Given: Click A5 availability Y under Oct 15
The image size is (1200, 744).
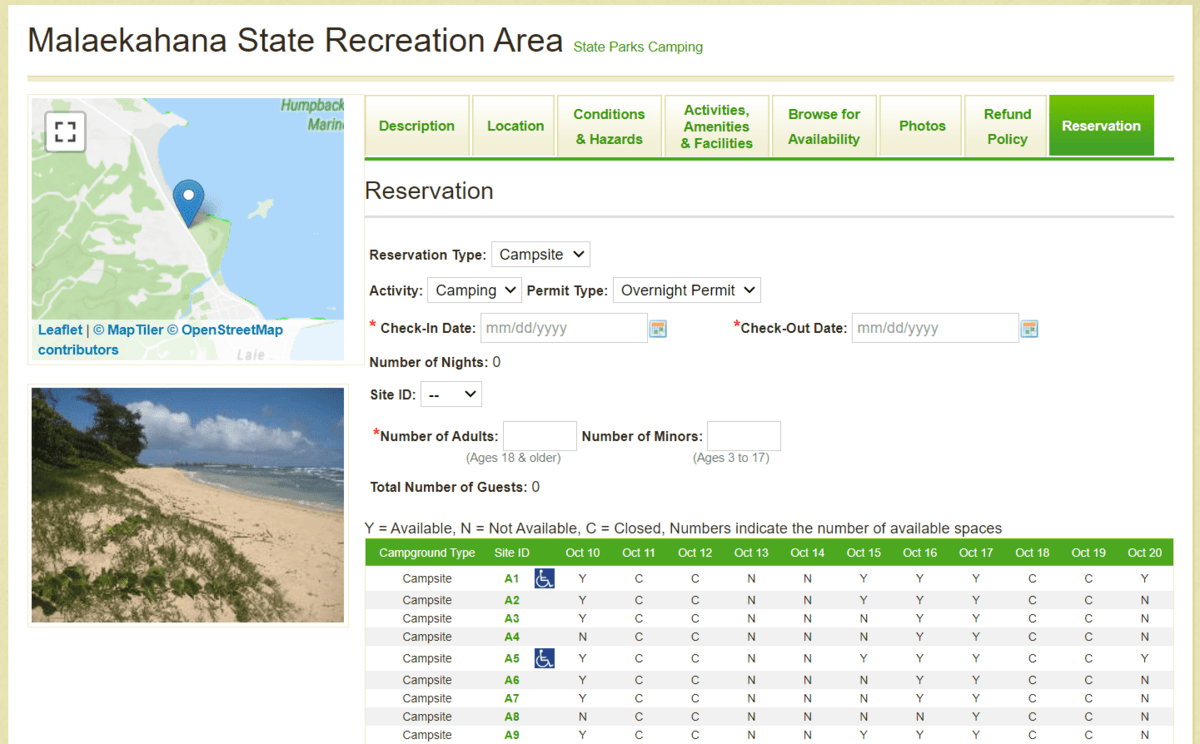Looking at the screenshot, I should pyautogui.click(x=864, y=658).
